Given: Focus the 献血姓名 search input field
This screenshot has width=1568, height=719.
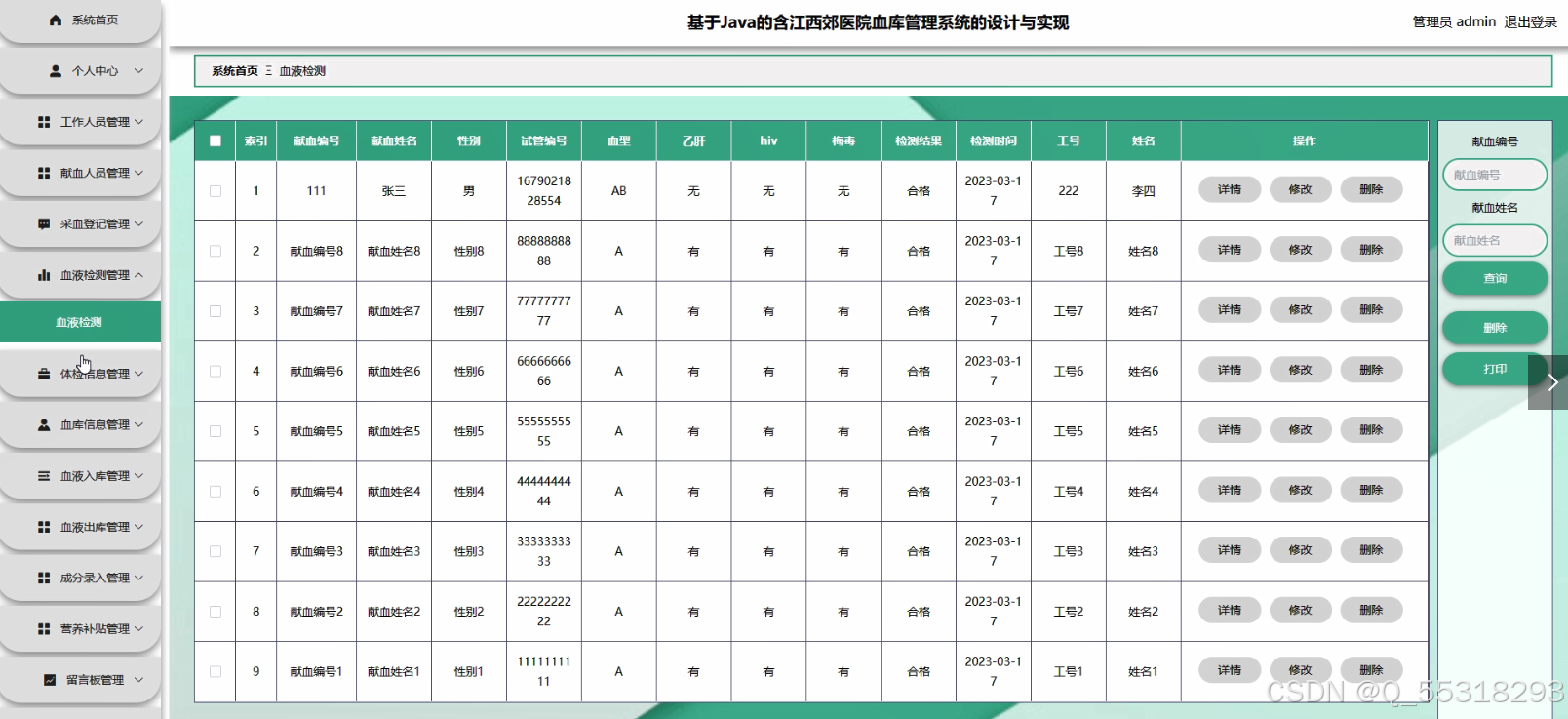Looking at the screenshot, I should (1495, 240).
